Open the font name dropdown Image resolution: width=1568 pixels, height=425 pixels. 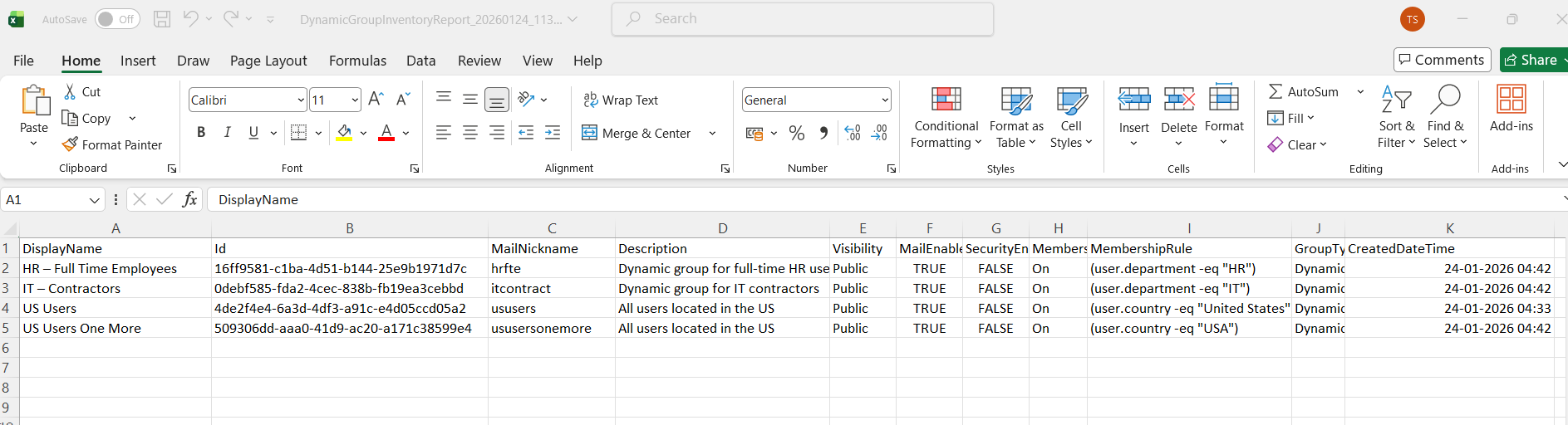(301, 100)
